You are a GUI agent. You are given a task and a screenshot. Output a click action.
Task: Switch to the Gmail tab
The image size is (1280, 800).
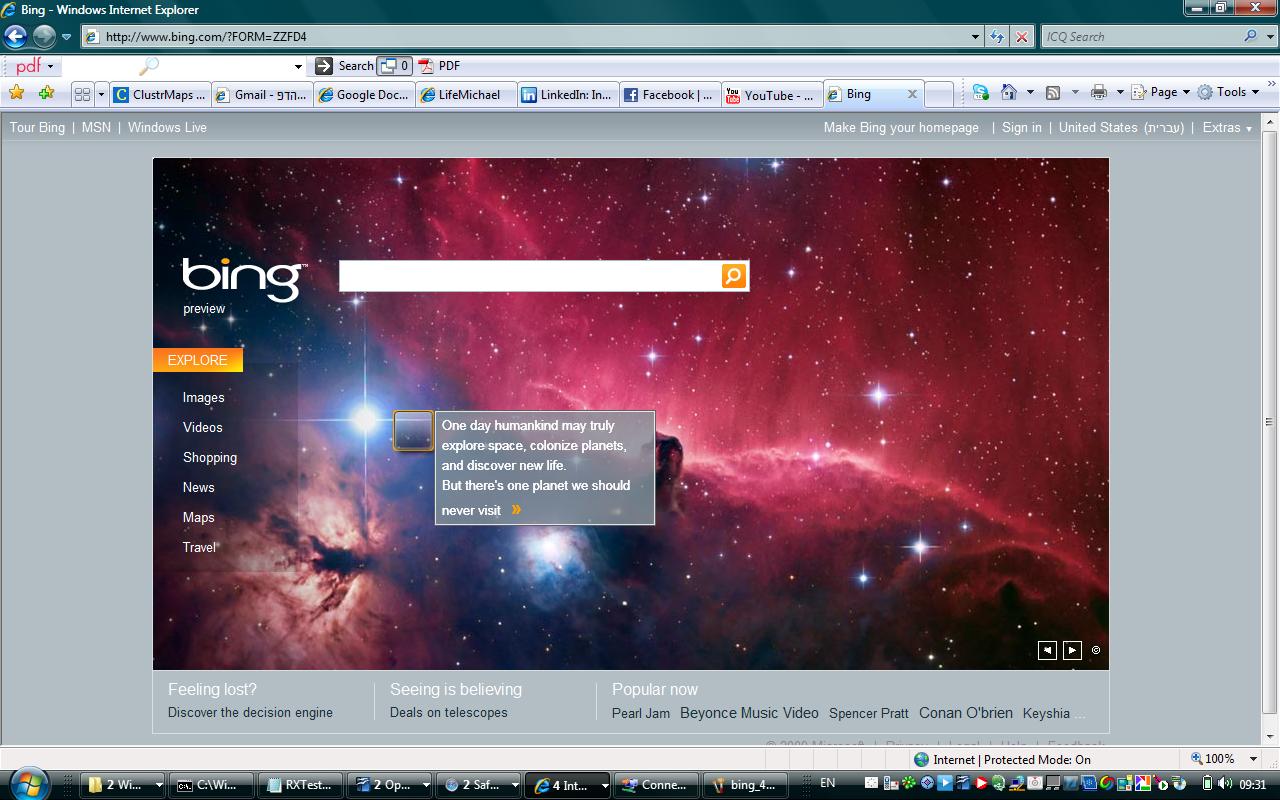coord(262,95)
